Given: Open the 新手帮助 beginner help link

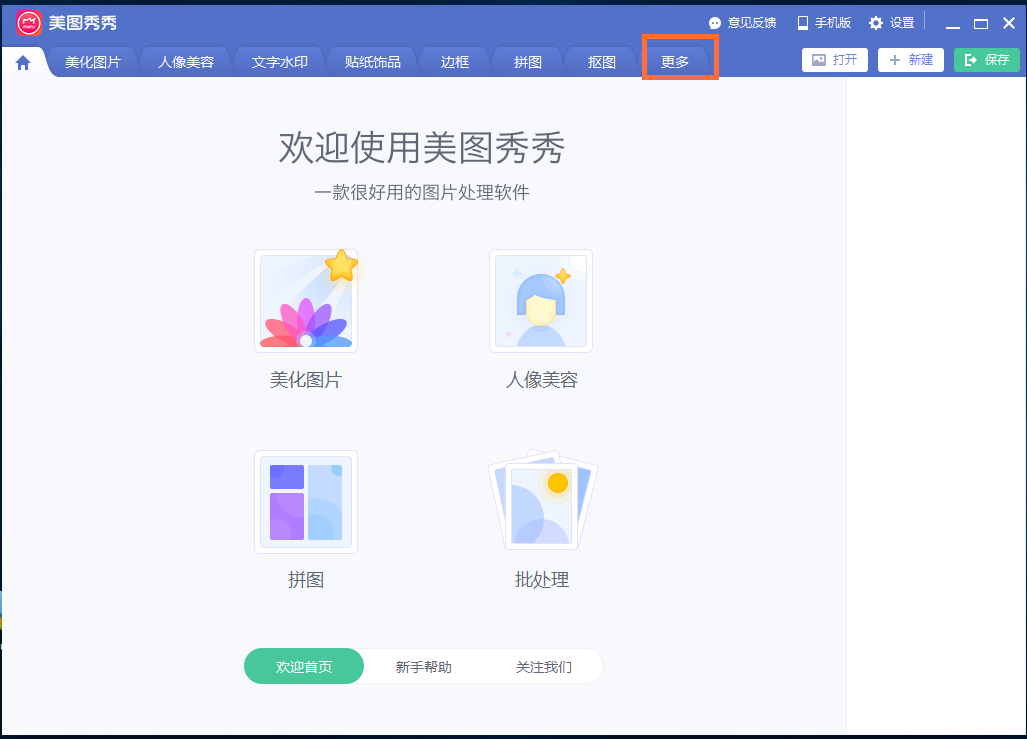Looking at the screenshot, I should click(x=424, y=666).
